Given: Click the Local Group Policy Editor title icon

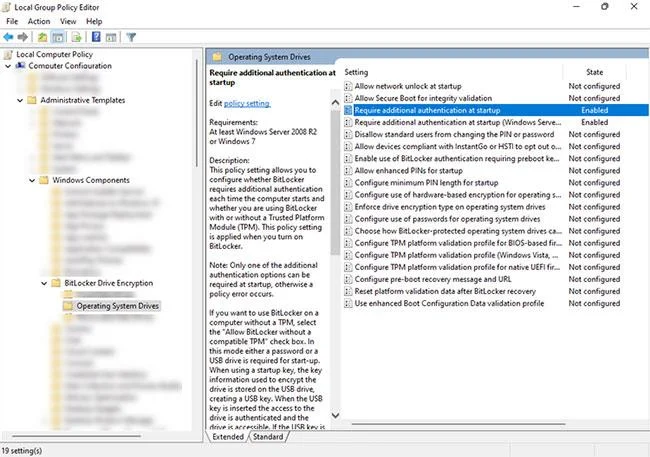Looking at the screenshot, I should pos(6,7).
